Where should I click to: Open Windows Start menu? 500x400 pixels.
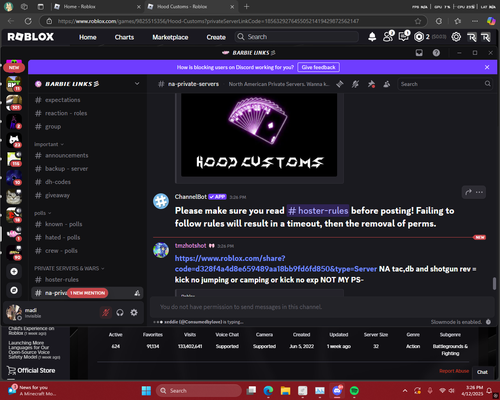(x=146, y=390)
